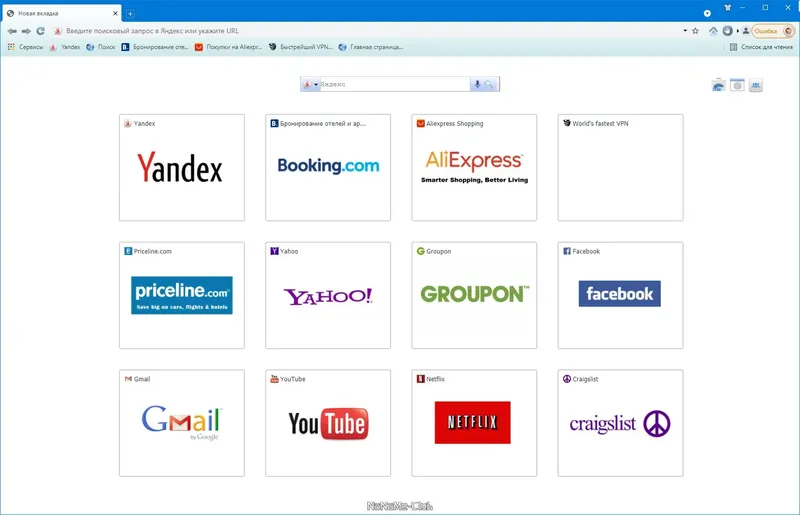Open the Booking.com speed dial tile
800x515 pixels.
click(328, 167)
